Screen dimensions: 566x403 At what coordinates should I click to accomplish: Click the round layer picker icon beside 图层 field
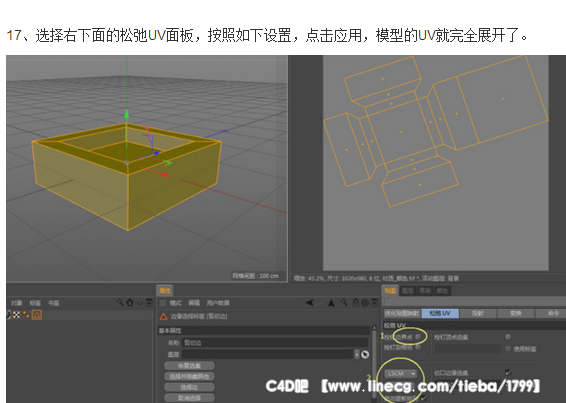pyautogui.click(x=365, y=354)
